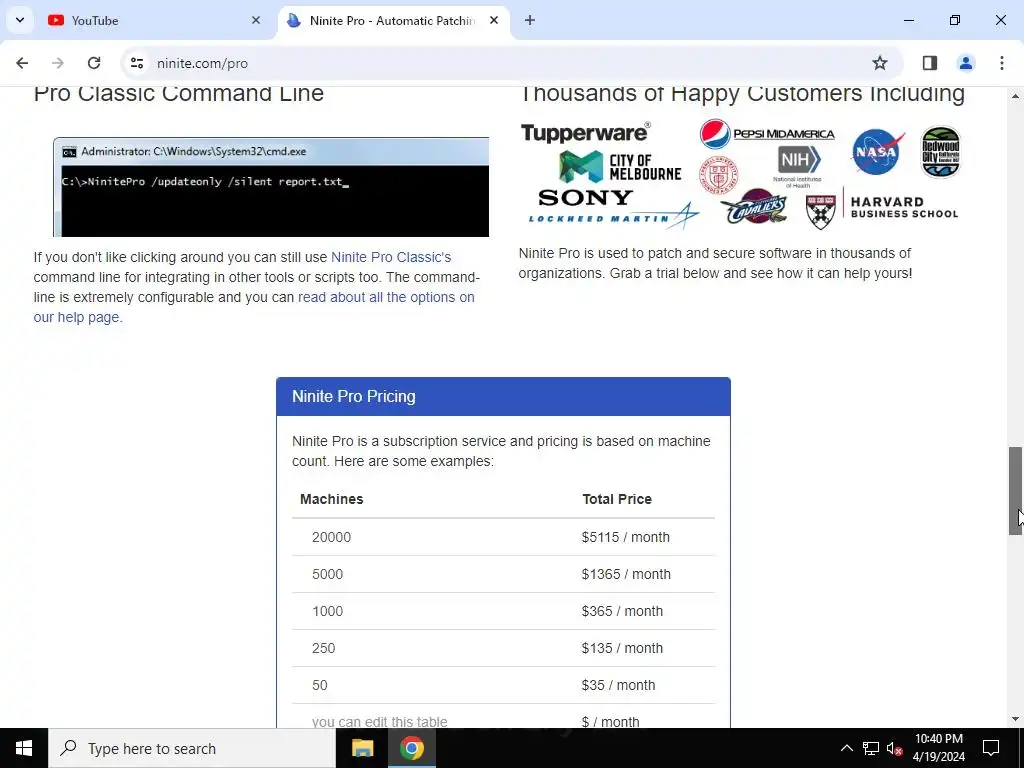
Task: Open Chrome's three-dot menu
Action: [x=1002, y=63]
